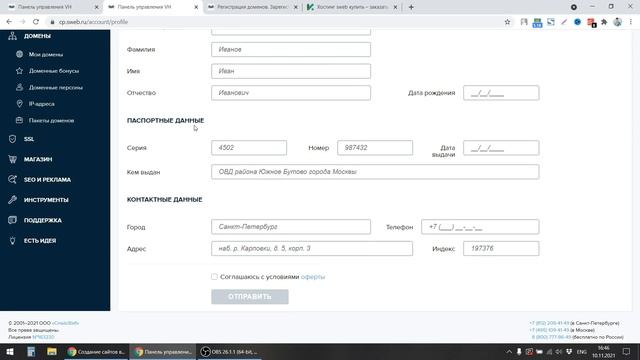The width and height of the screenshot is (640, 360).
Task: Open Пакеты доменов menu item
Action: [51, 120]
